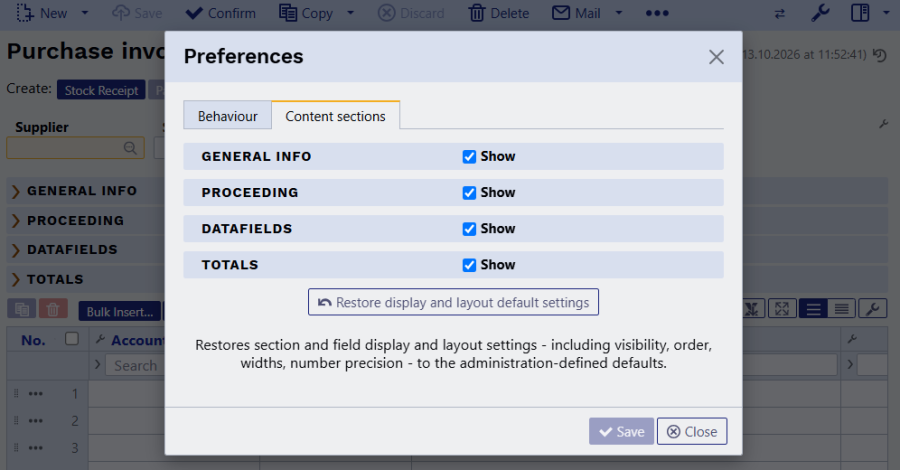Click the Copy toolbar button
The height and width of the screenshot is (470, 900).
[306, 13]
